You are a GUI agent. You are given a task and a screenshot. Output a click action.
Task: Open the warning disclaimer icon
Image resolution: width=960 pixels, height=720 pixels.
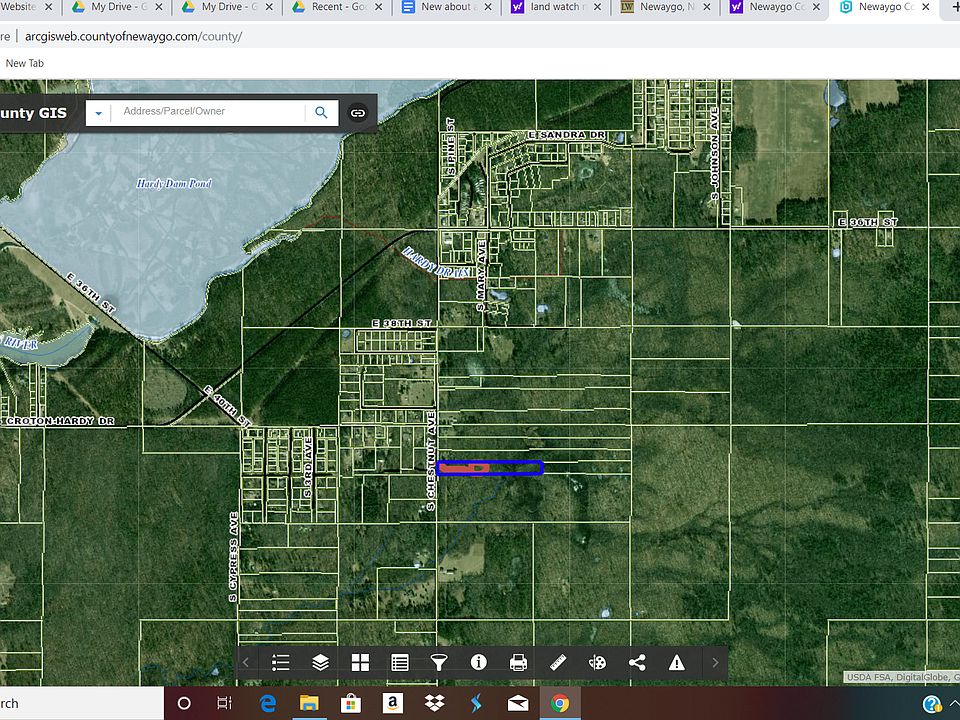point(677,662)
